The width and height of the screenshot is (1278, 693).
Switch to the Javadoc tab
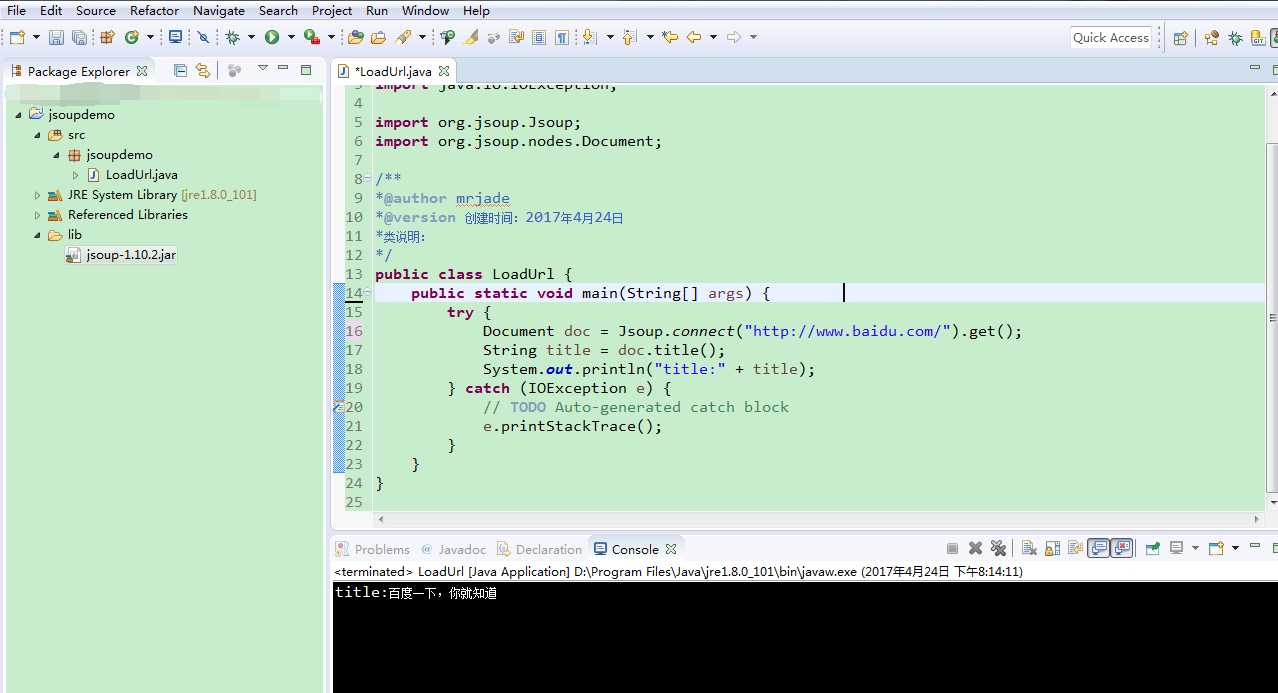[x=453, y=549]
